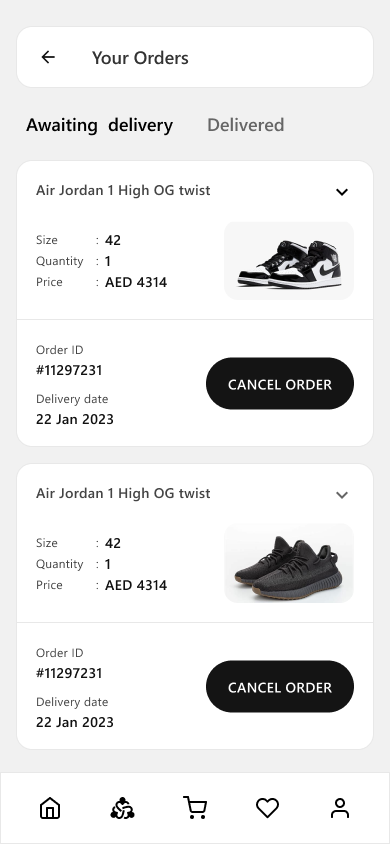This screenshot has height=844, width=390.
Task: Open the categories icon beside Home
Action: (x=123, y=808)
